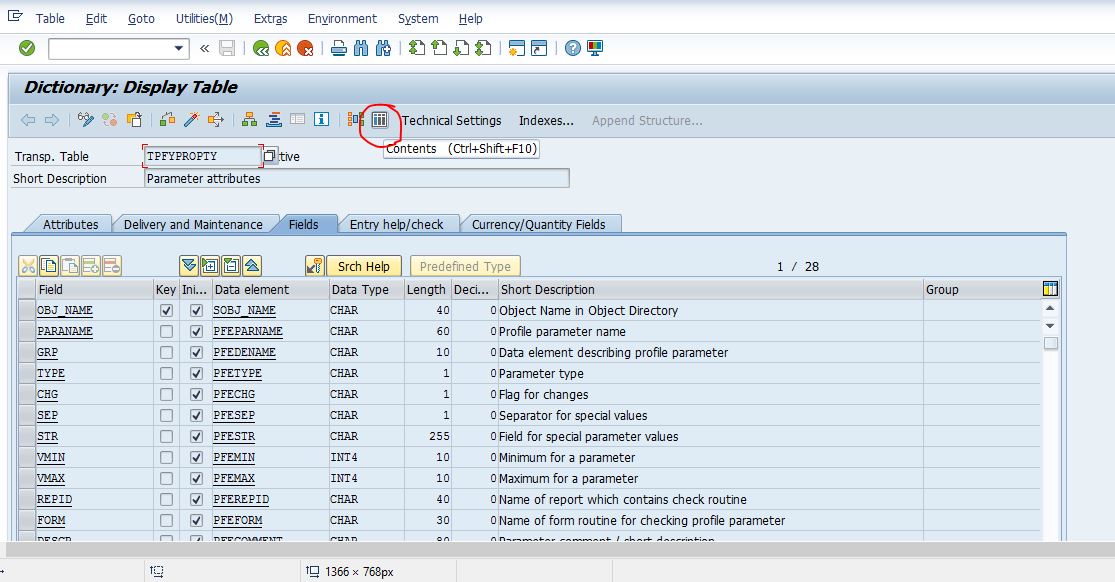Image resolution: width=1115 pixels, height=582 pixels.
Task: Uncheck Initial Values for the GRP field
Action: coord(194,352)
